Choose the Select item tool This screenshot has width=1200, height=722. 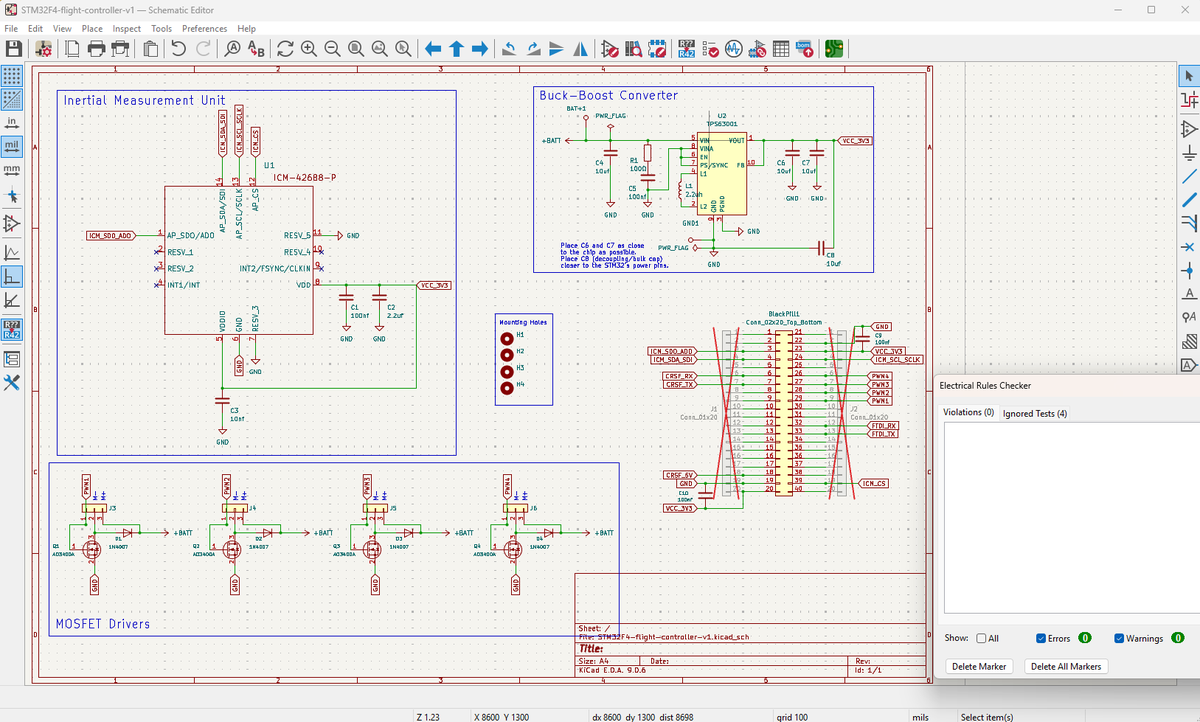click(x=1188, y=75)
